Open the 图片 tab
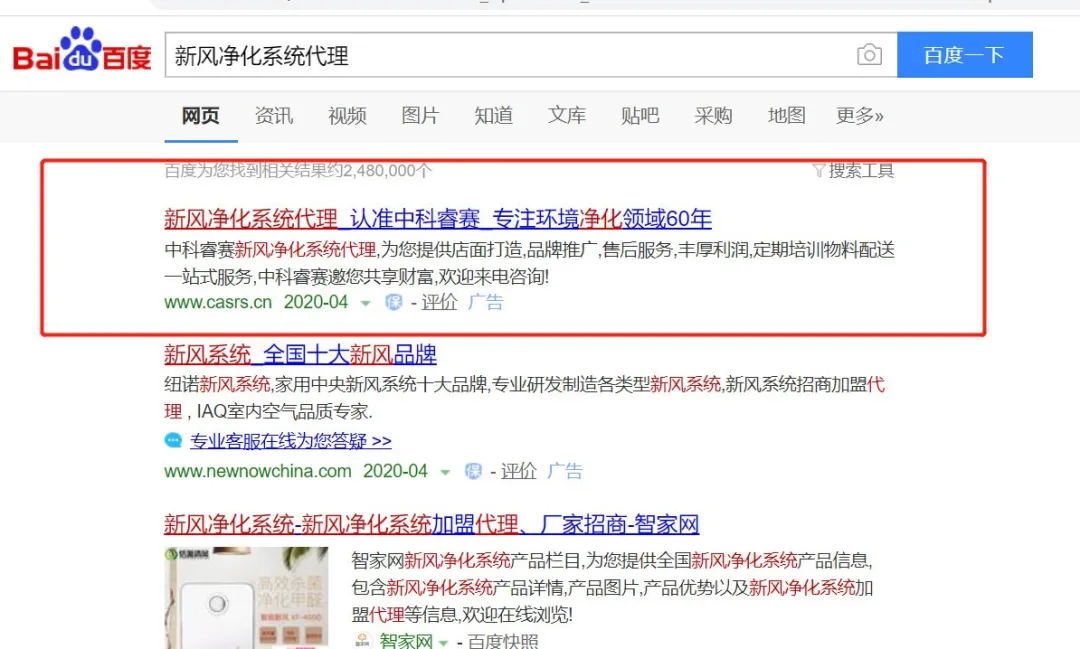 click(420, 116)
